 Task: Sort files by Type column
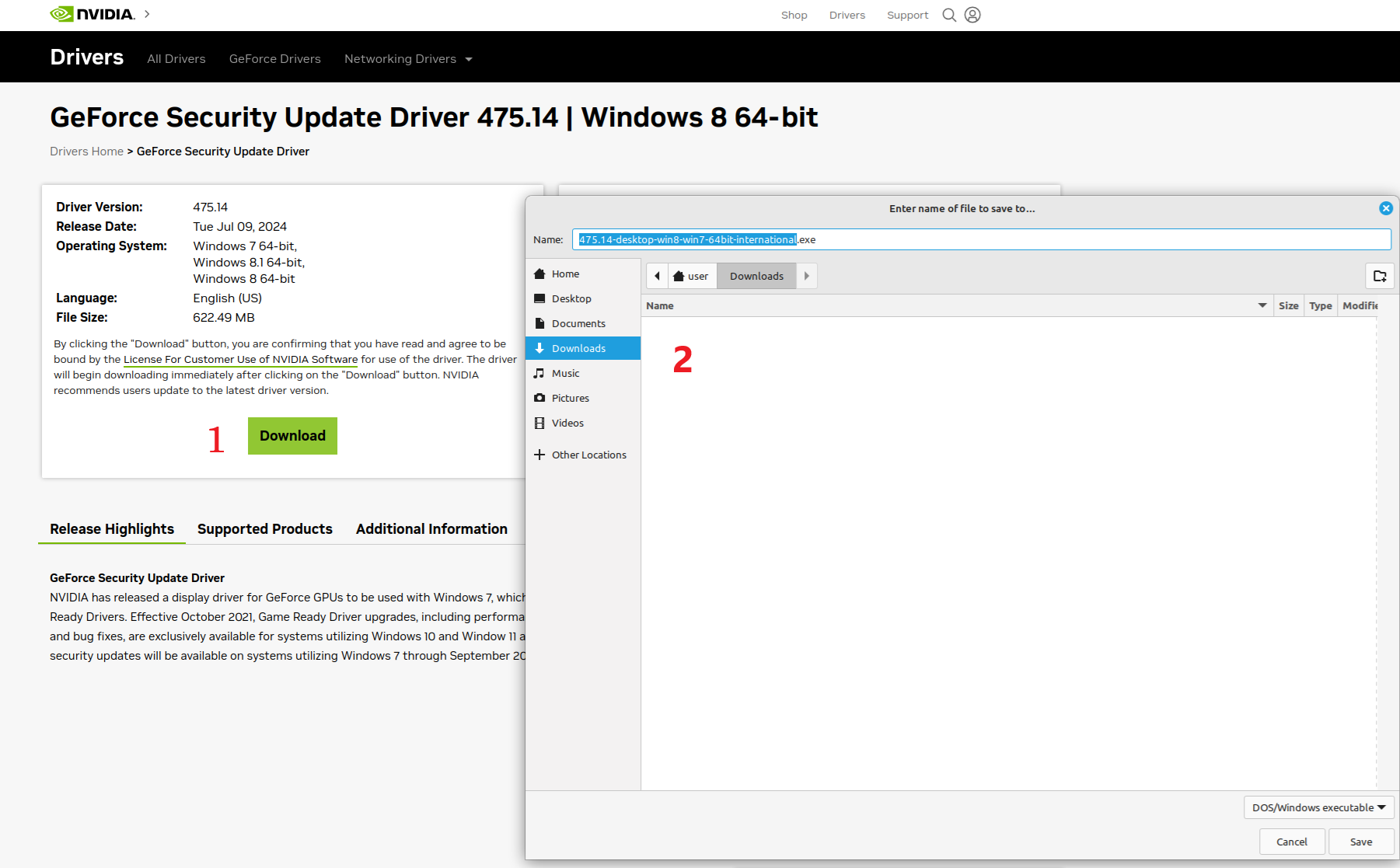click(1320, 305)
